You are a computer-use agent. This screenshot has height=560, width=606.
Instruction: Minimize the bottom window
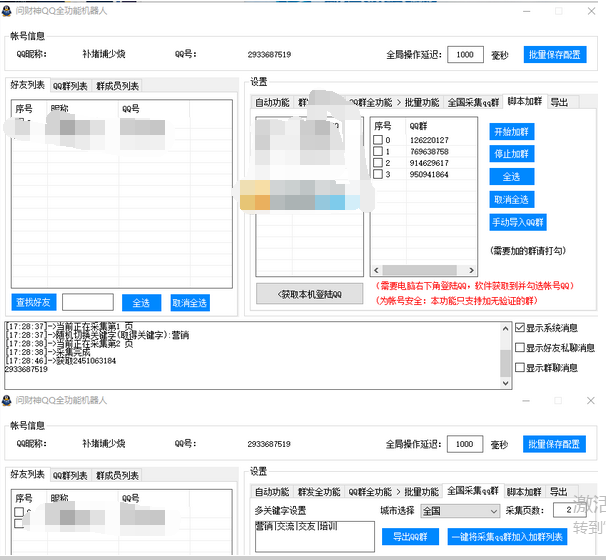[526, 401]
